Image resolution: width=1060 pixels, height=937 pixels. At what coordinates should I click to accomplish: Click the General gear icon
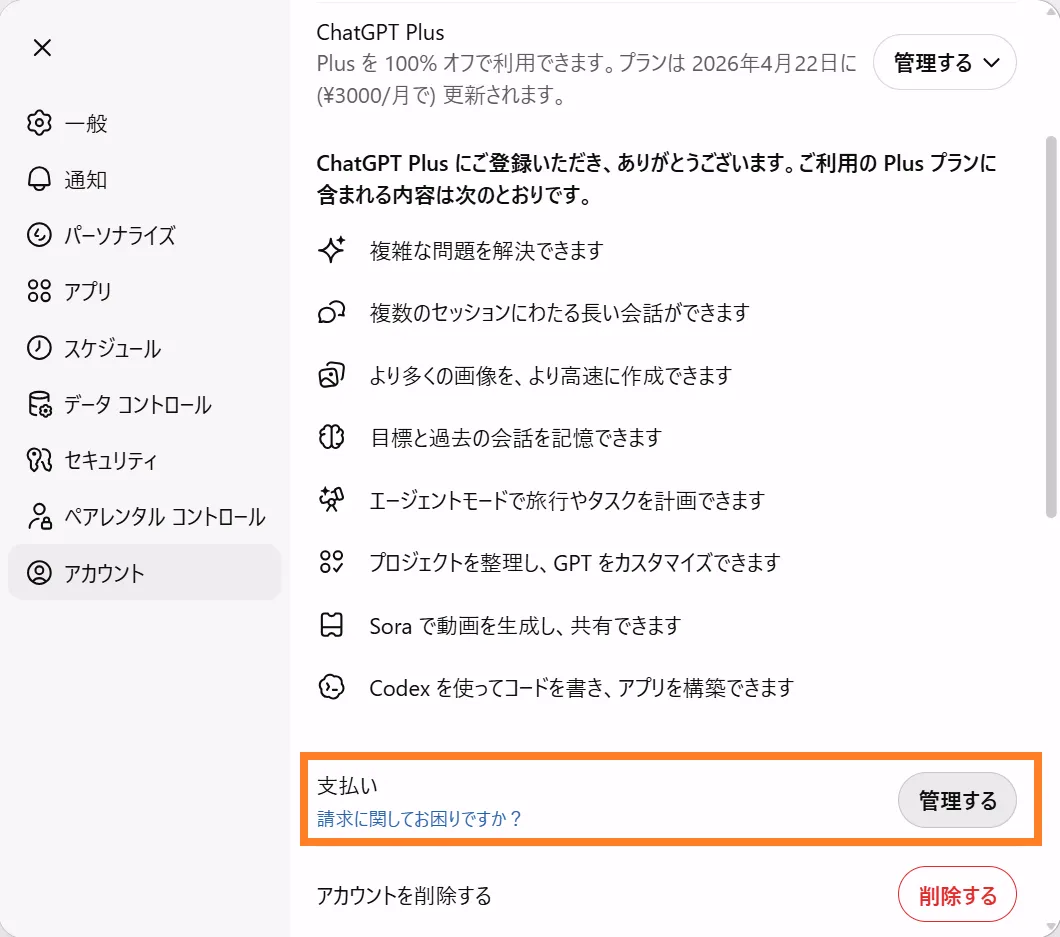tap(39, 124)
